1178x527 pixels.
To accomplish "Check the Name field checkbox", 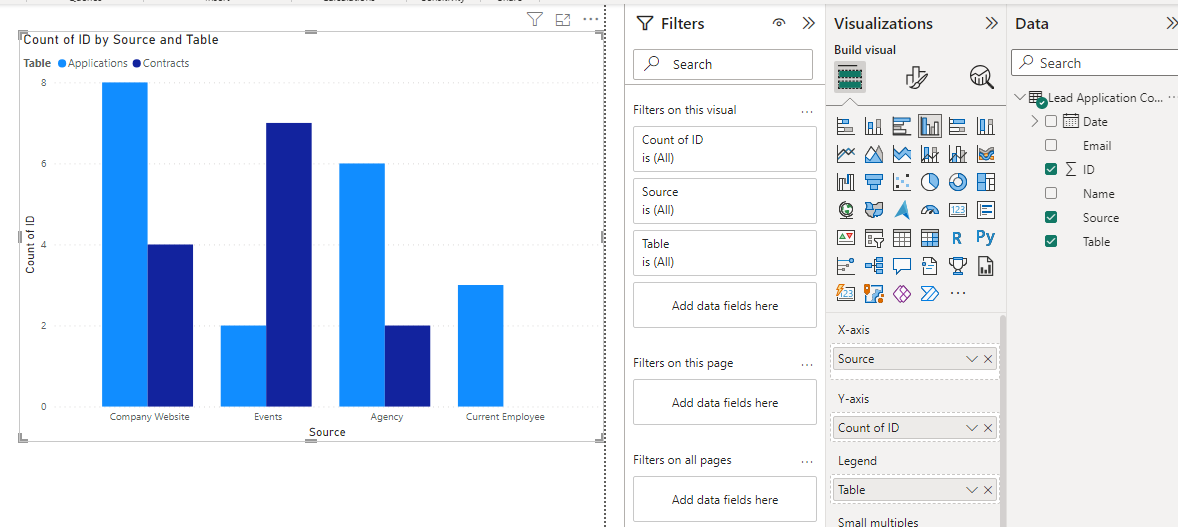I will (x=1051, y=193).
